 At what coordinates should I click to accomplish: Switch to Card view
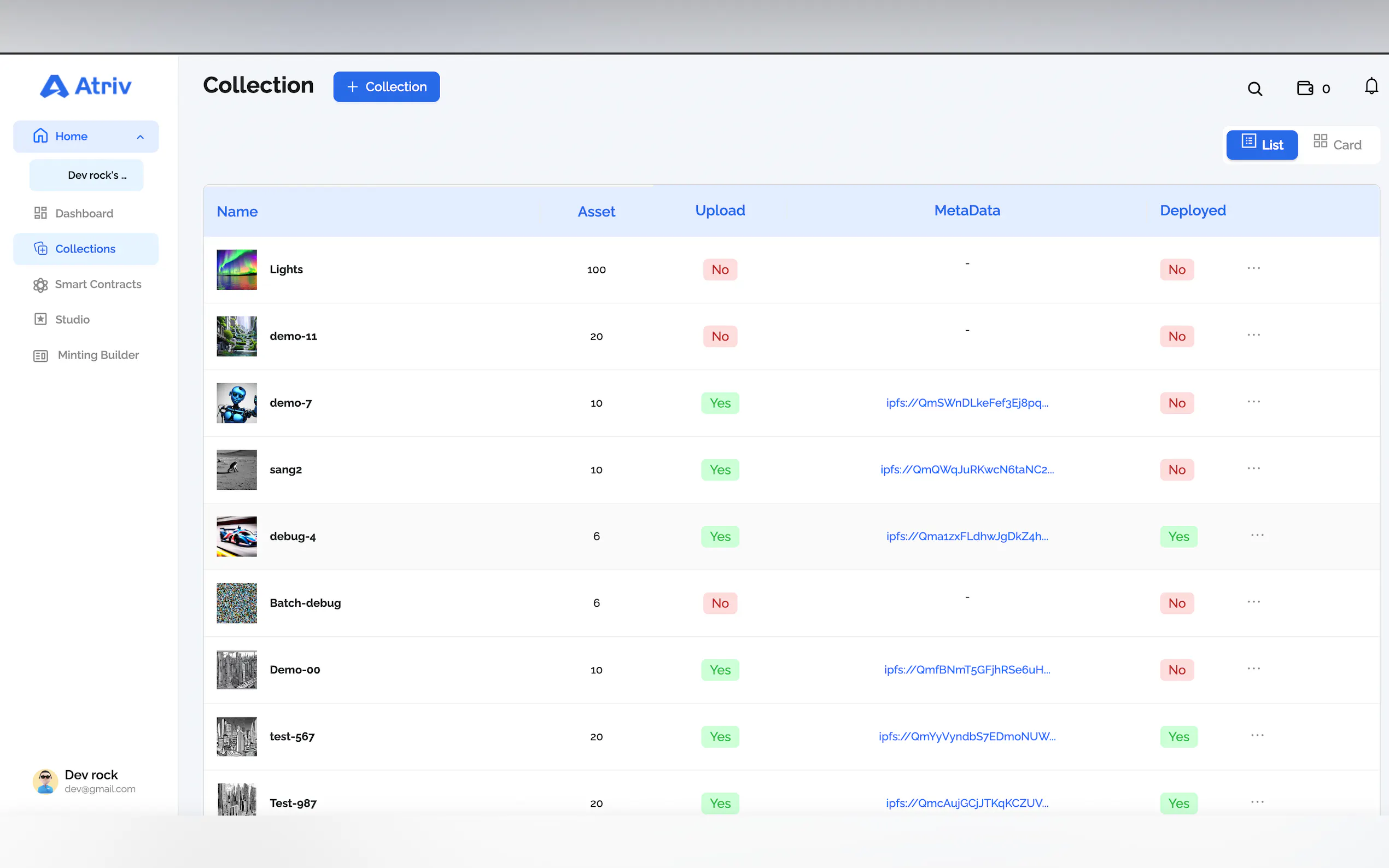click(x=1337, y=144)
